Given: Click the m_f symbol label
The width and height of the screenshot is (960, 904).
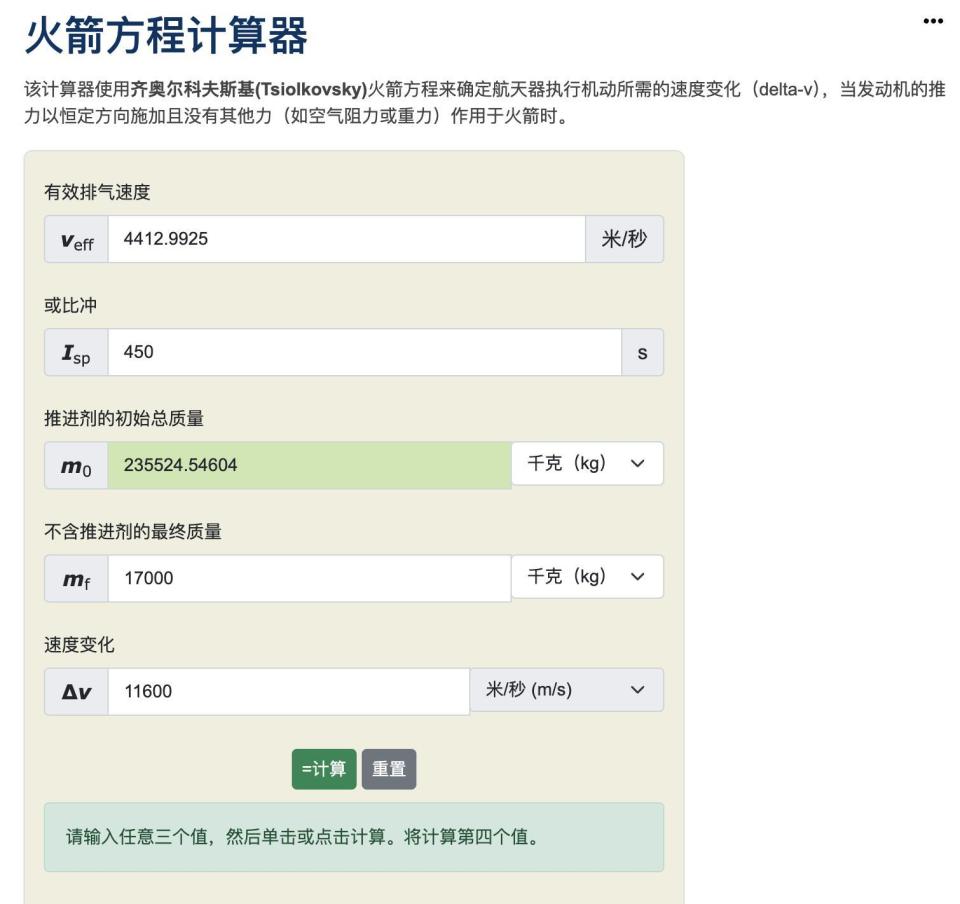Looking at the screenshot, I should 75,576.
